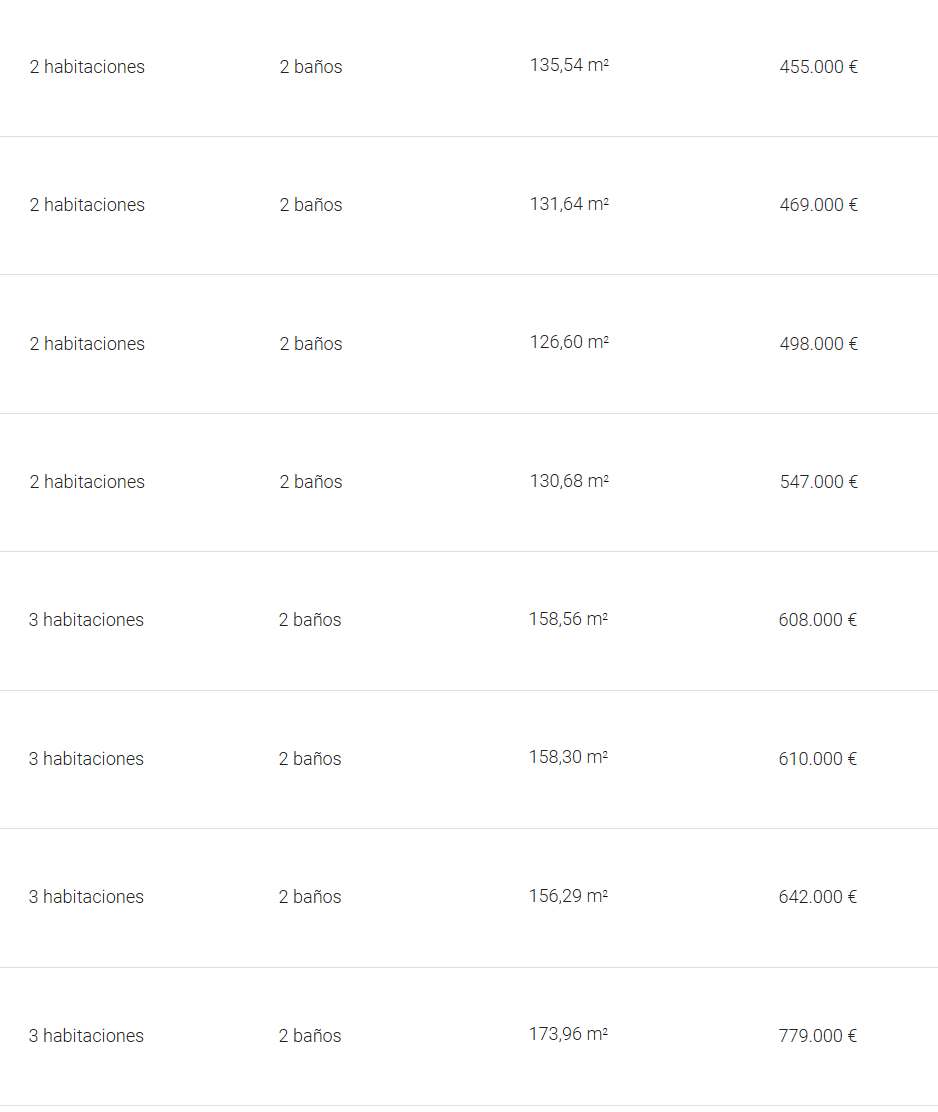
Task: Open the listing priced at 498.000 €
Action: tap(818, 344)
